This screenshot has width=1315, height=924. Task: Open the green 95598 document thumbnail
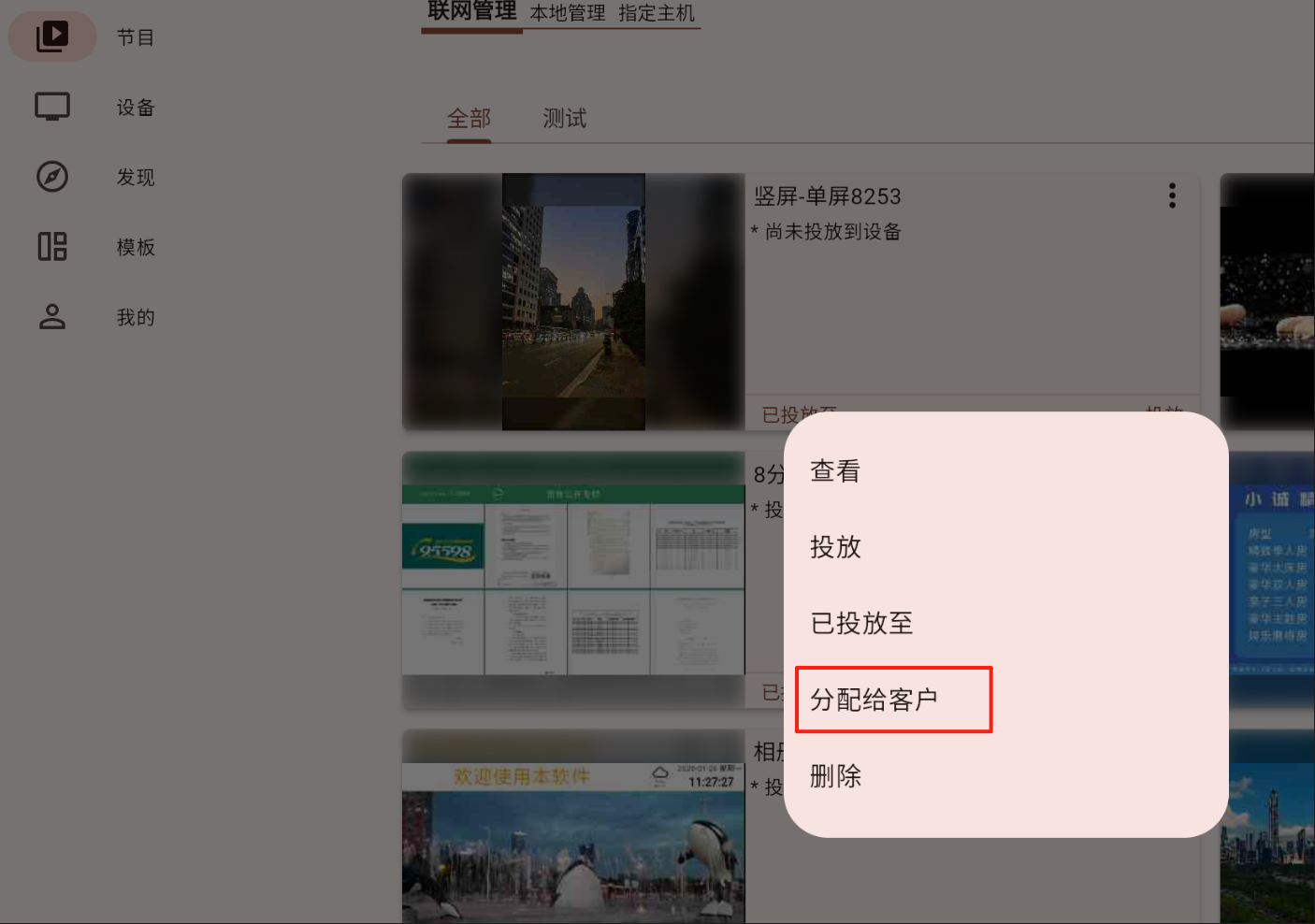(x=573, y=580)
